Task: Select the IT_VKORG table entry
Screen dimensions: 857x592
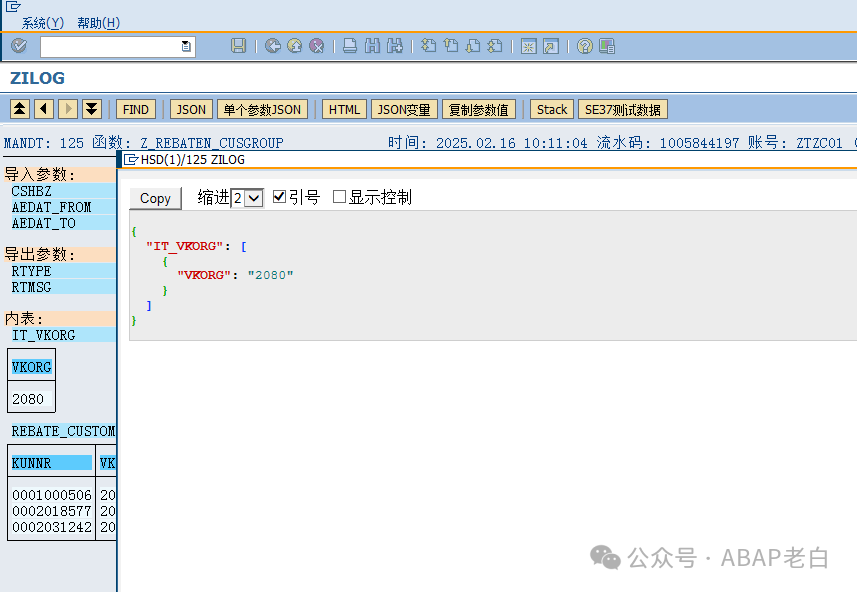Action: [44, 335]
